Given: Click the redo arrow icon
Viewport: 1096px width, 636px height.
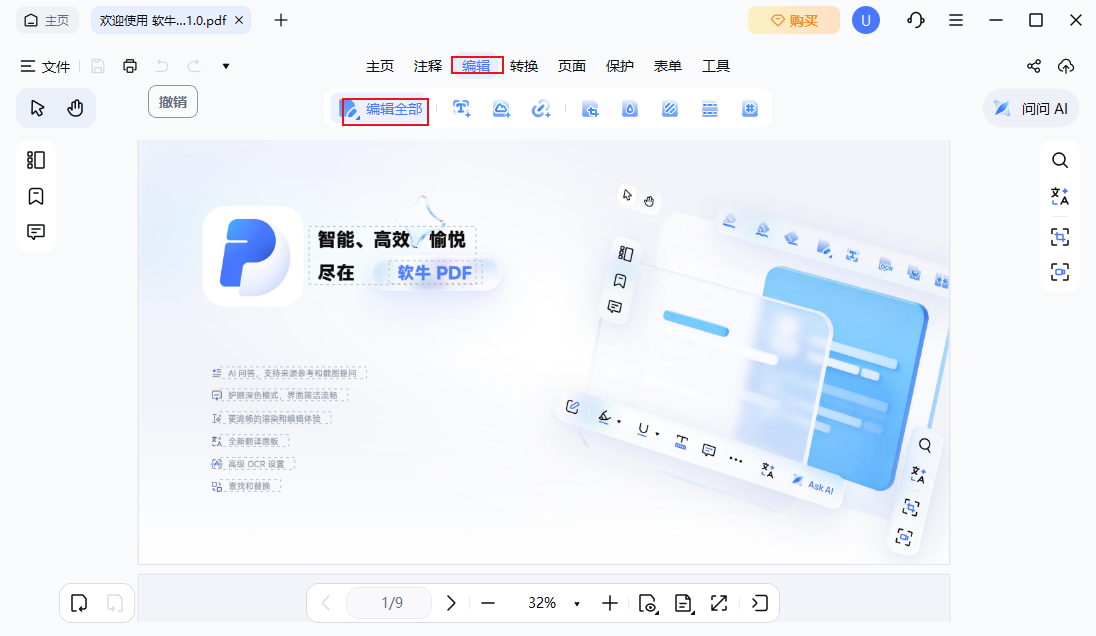Looking at the screenshot, I should 194,66.
